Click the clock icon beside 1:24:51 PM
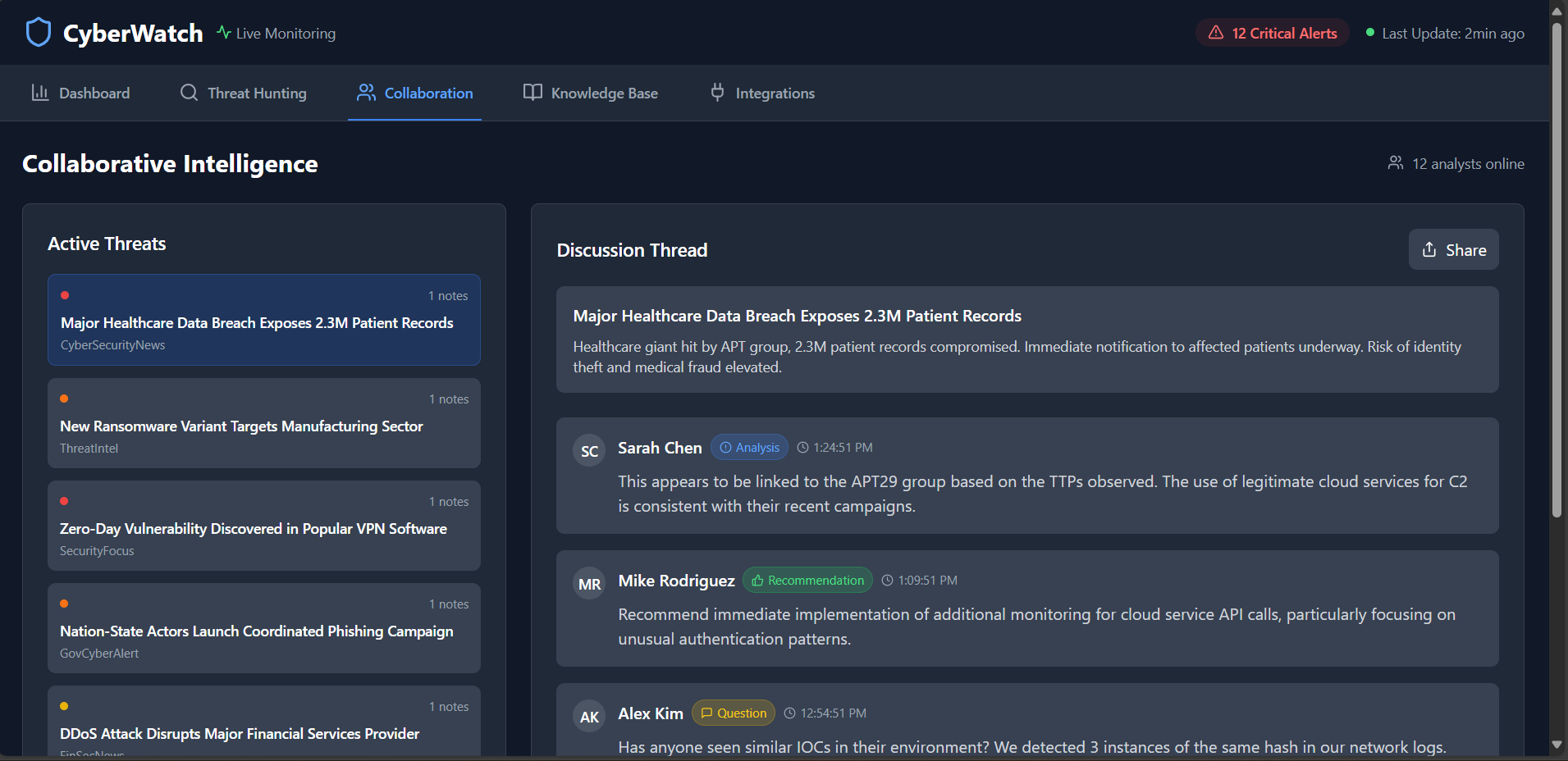 point(803,448)
